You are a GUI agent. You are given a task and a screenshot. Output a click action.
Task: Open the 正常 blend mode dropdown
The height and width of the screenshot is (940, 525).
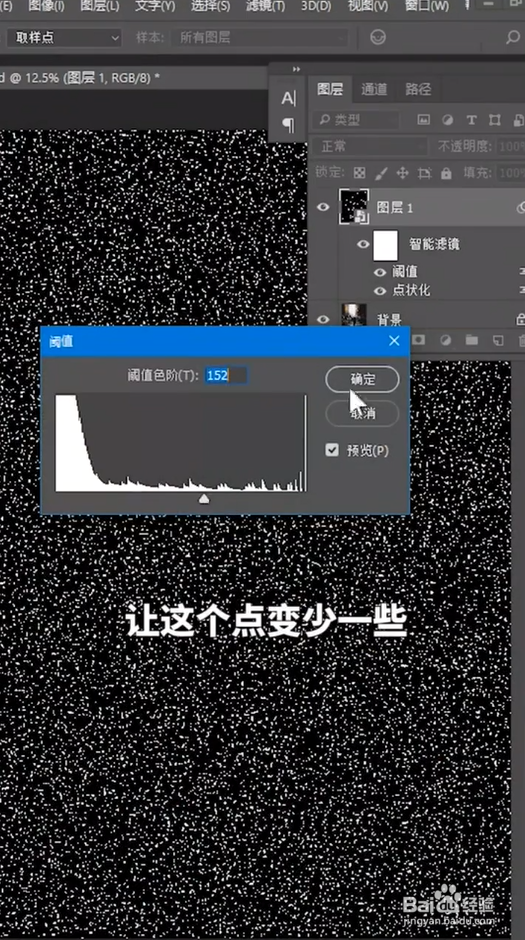370,146
